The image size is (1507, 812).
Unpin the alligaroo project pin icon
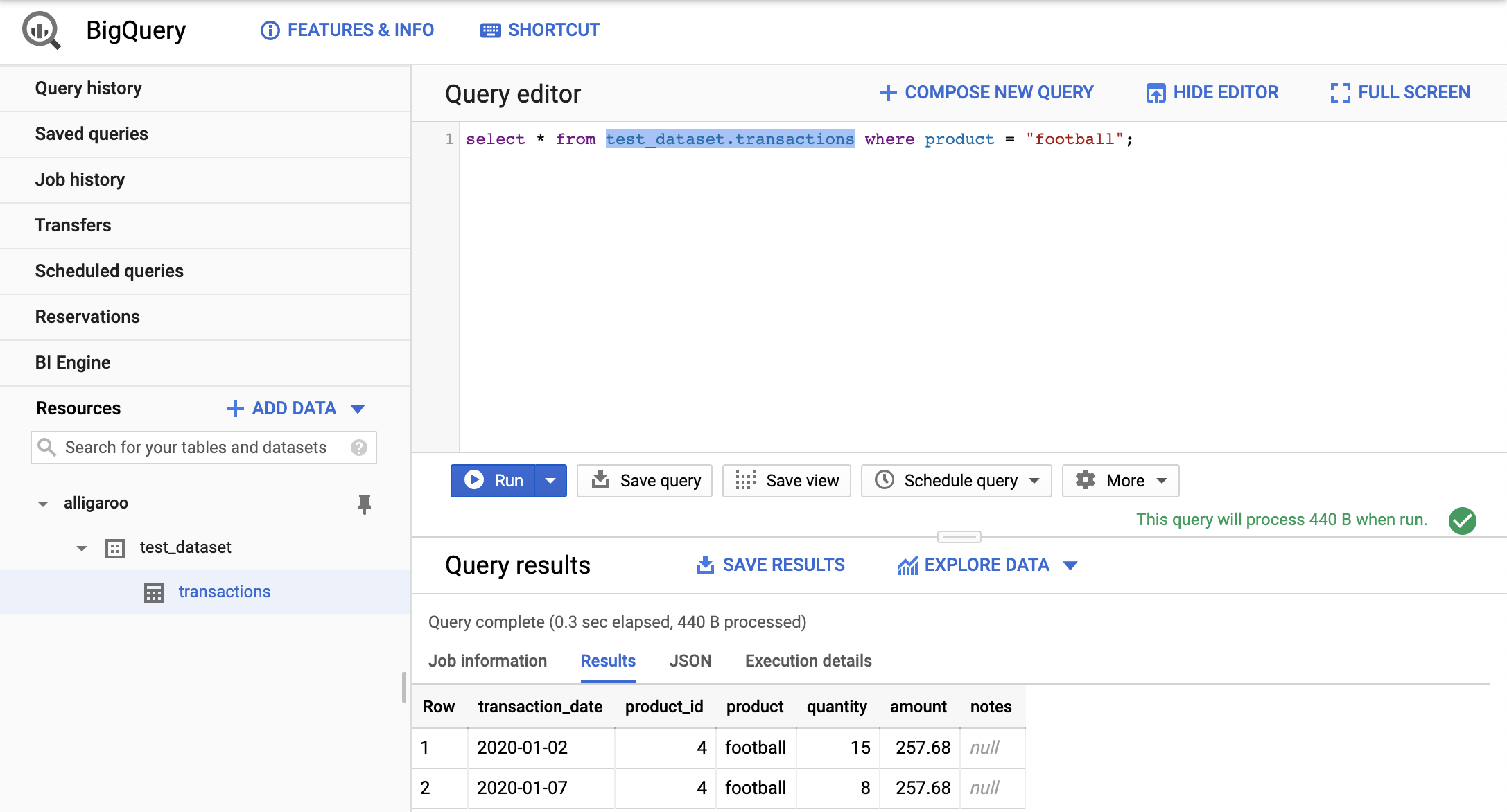pos(365,504)
